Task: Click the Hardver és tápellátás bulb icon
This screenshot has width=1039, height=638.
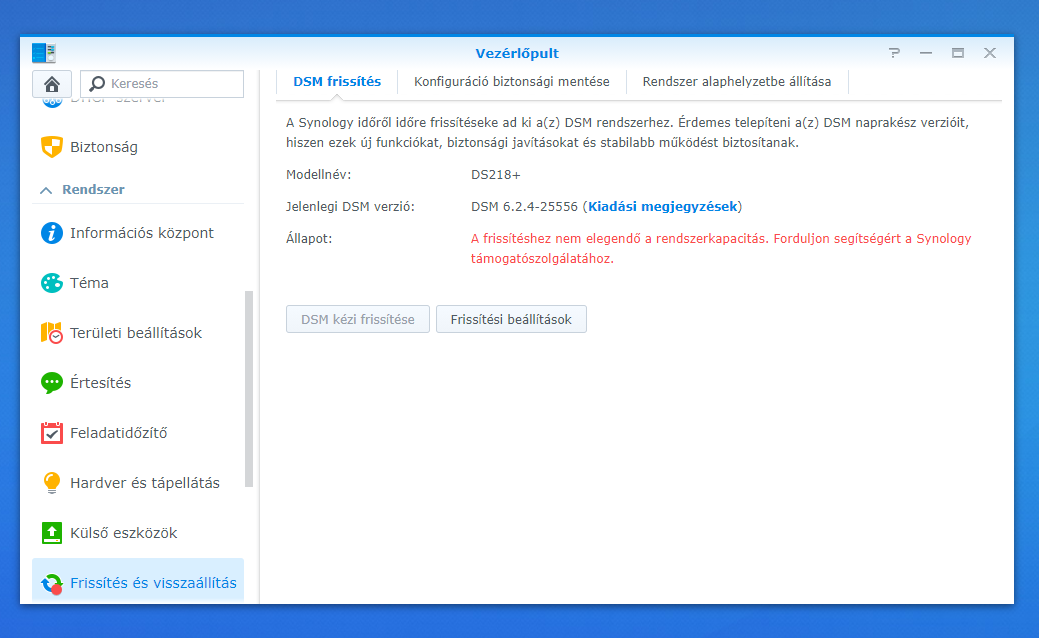Action: (x=52, y=483)
